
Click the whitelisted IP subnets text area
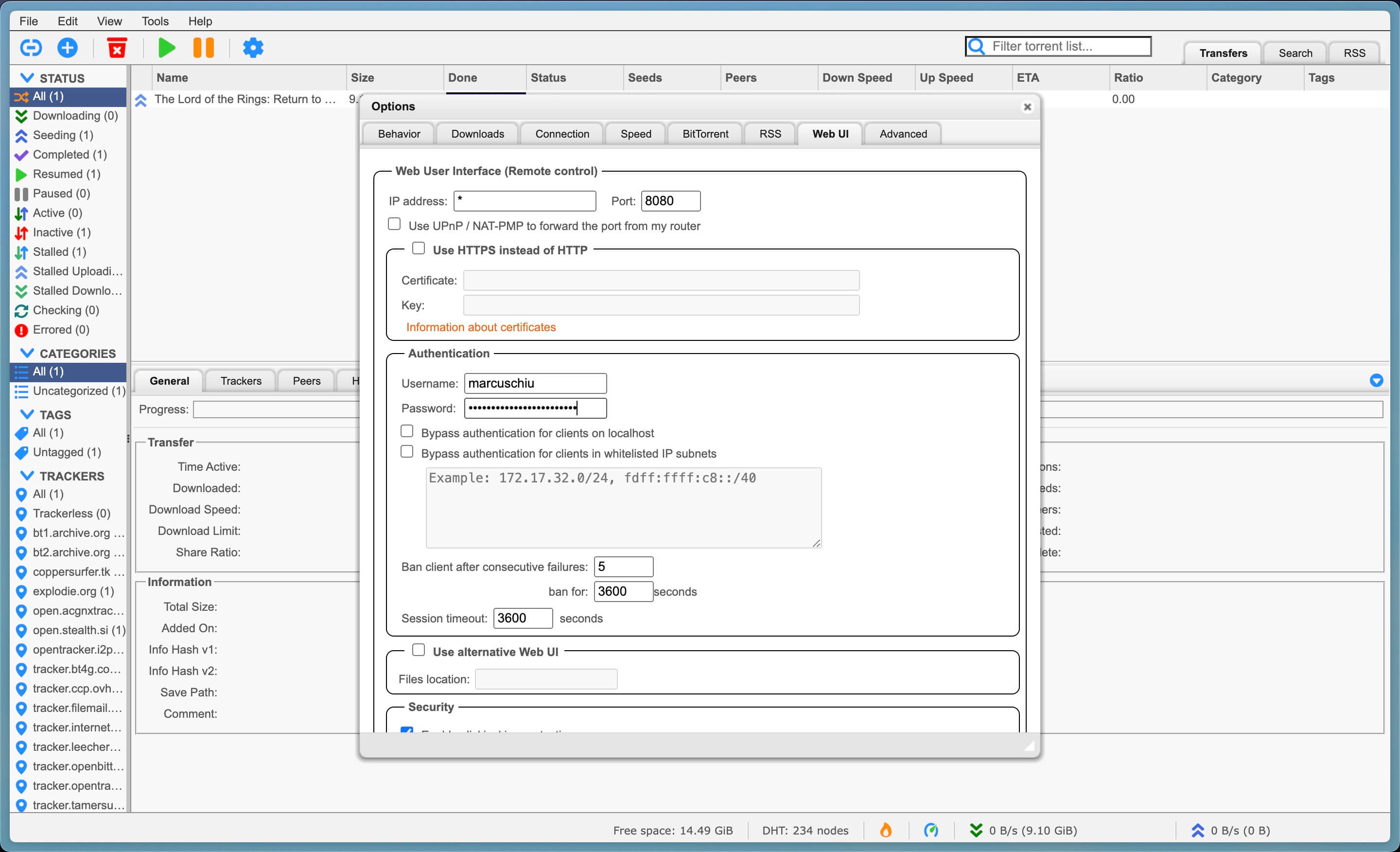point(623,508)
